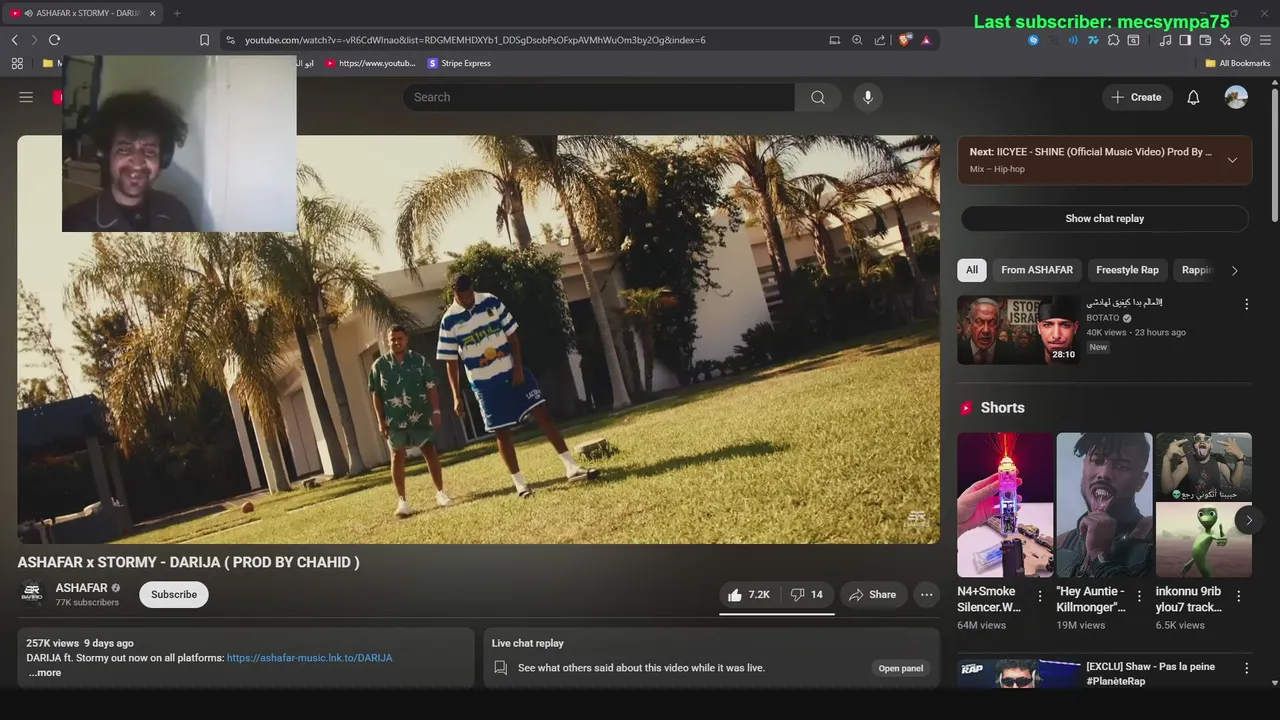
Task: Bookmark this page with the bookmark icon
Action: 204,40
